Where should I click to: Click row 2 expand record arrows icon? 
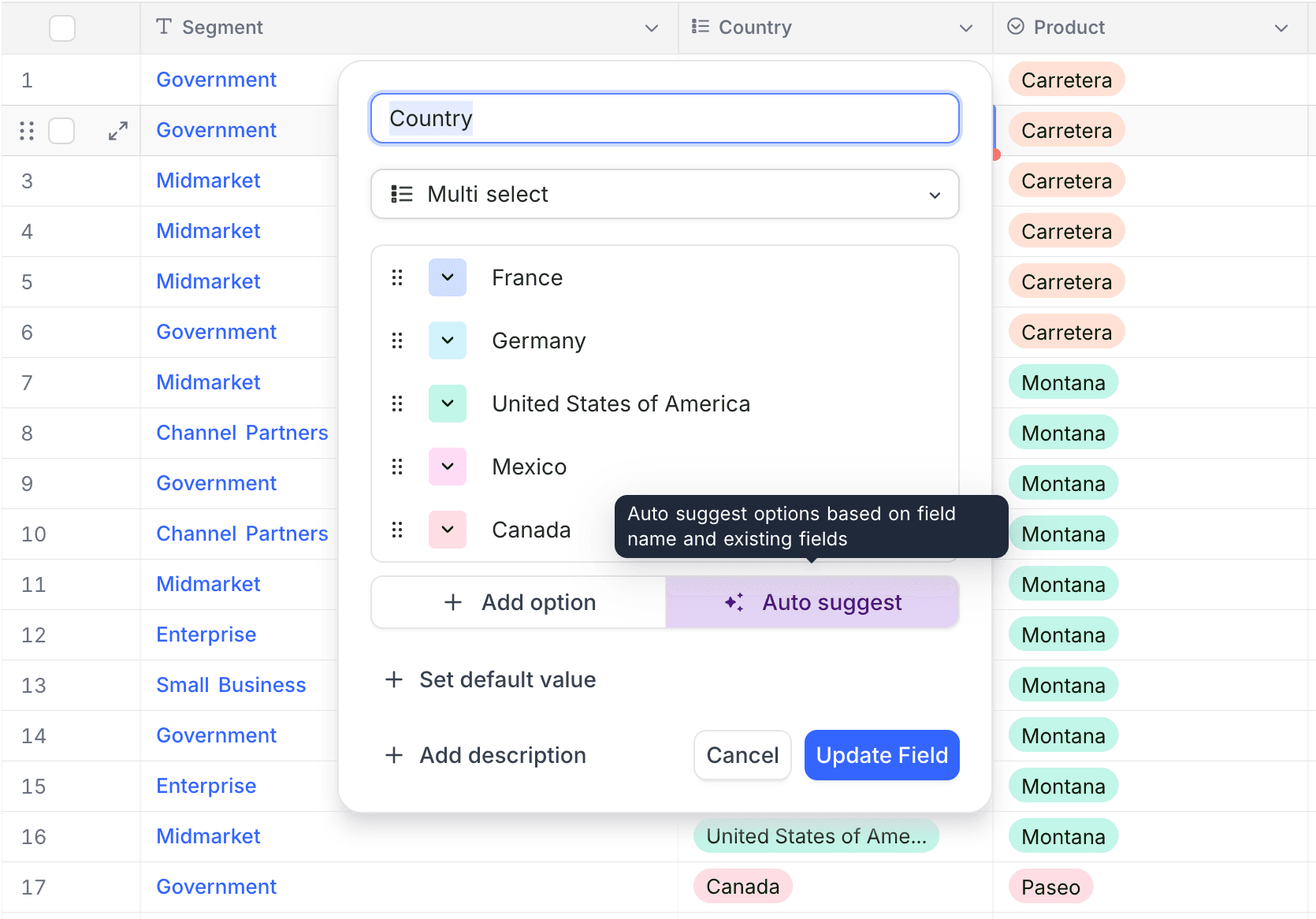click(x=118, y=131)
